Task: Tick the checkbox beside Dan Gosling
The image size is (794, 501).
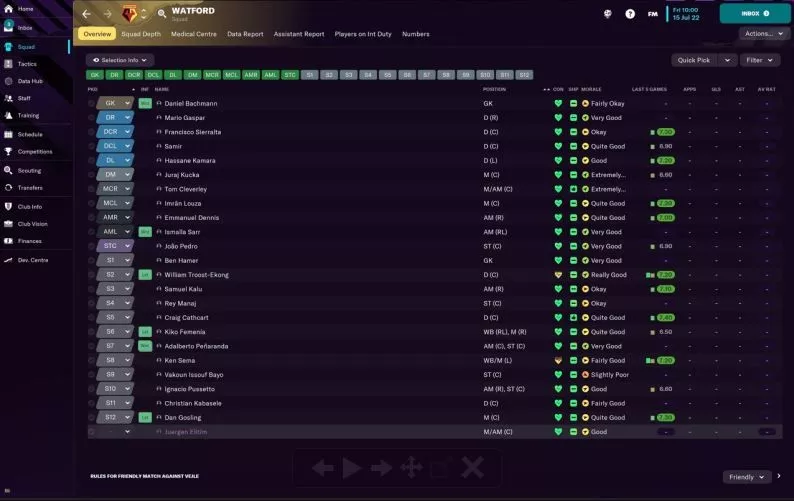Action: pos(91,418)
